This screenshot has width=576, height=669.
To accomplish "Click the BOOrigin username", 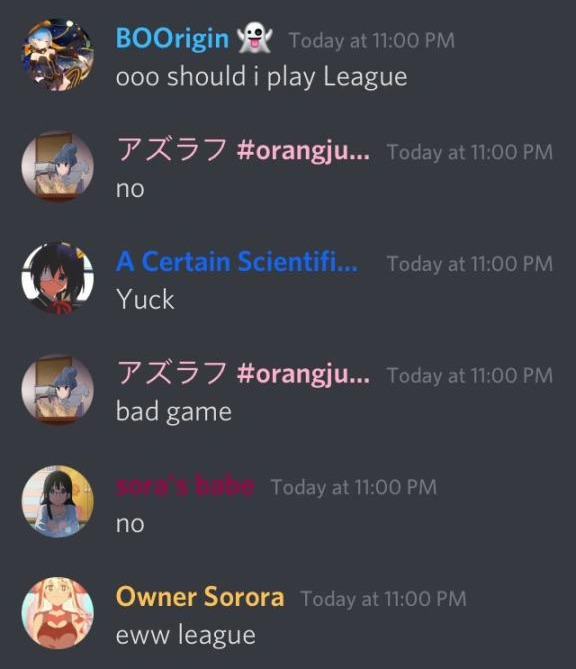I will tap(172, 39).
